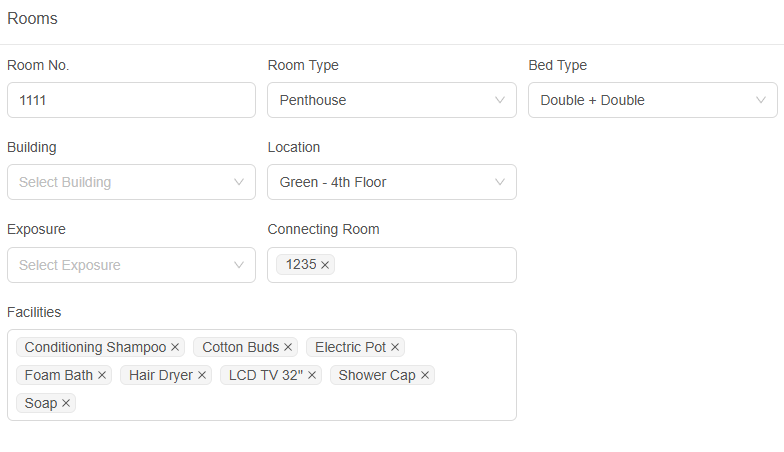Screen dimensions: 784x452
Task: Remove the LCD TV 32" tag
Action: [x=312, y=376]
